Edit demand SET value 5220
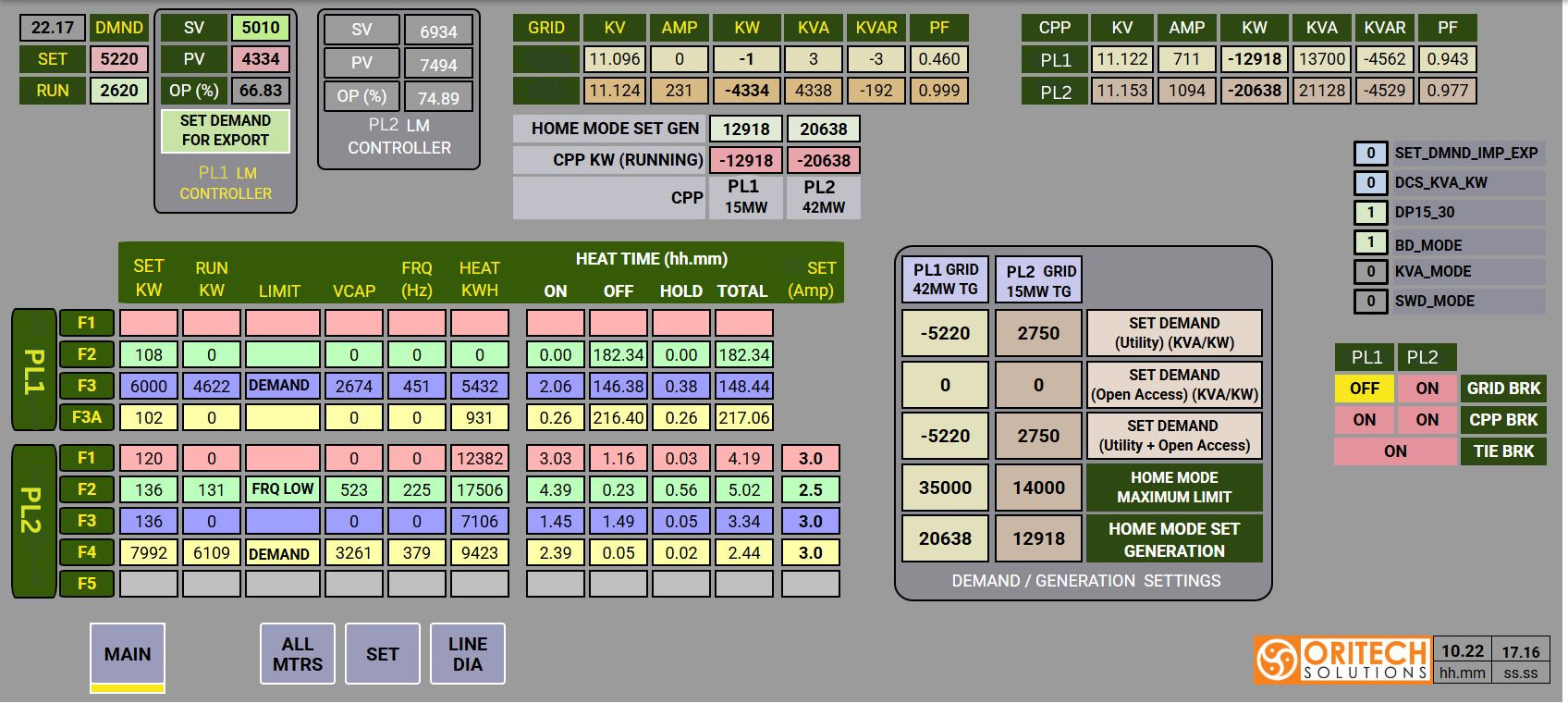Screen dimensions: 1568x704 (119, 59)
